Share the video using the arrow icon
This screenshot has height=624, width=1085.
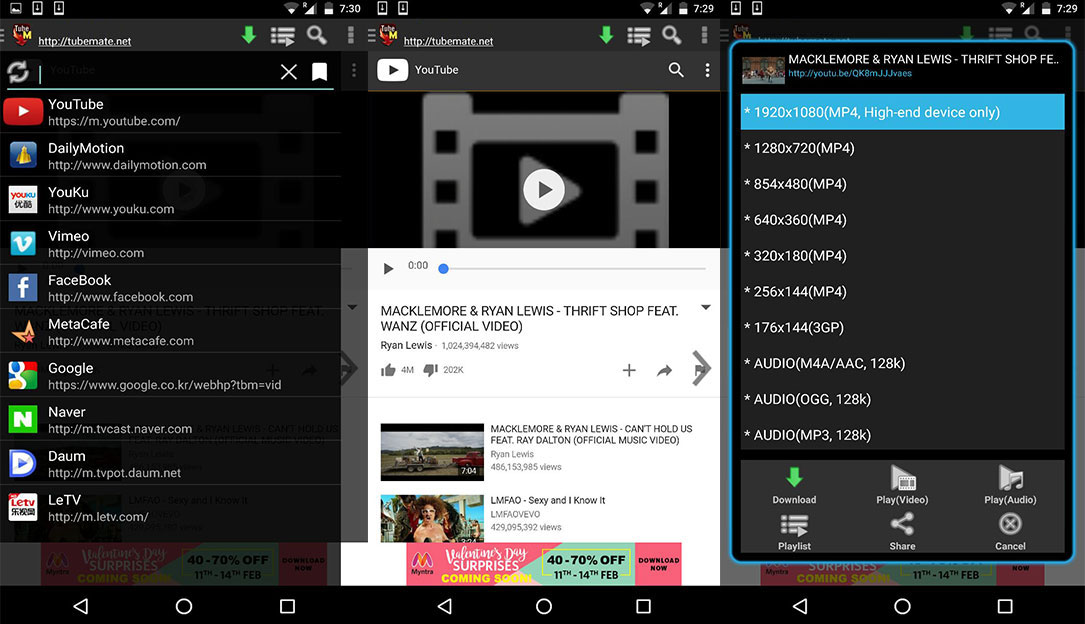(x=665, y=371)
